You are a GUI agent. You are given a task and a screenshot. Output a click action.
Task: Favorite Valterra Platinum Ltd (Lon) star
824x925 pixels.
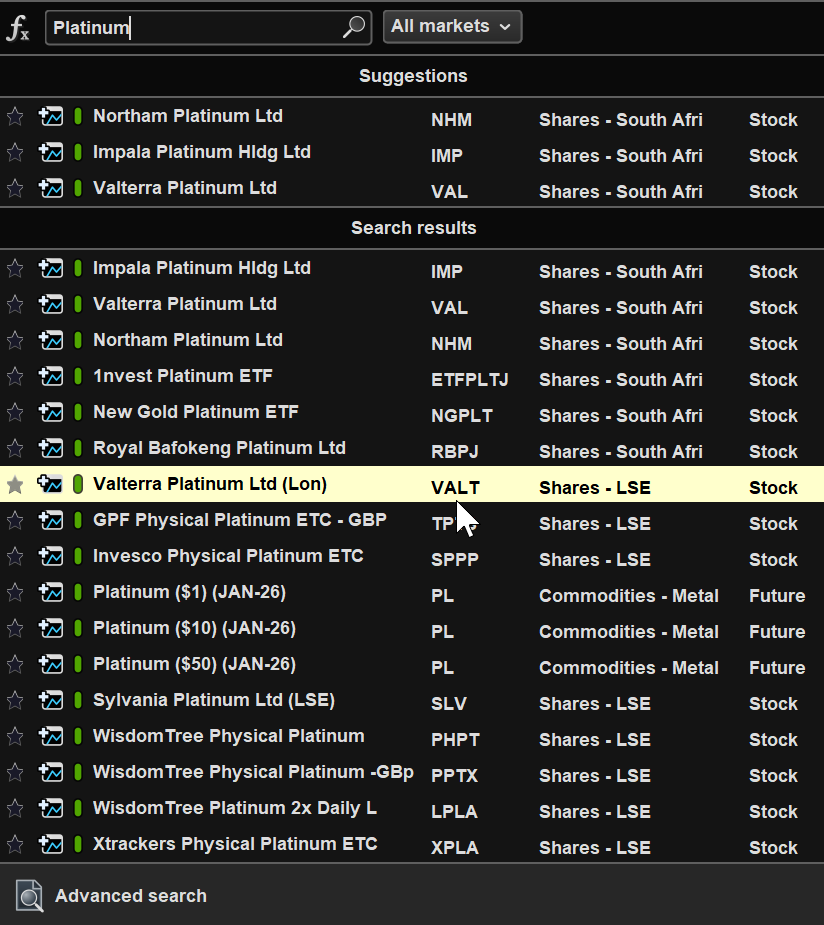15,485
